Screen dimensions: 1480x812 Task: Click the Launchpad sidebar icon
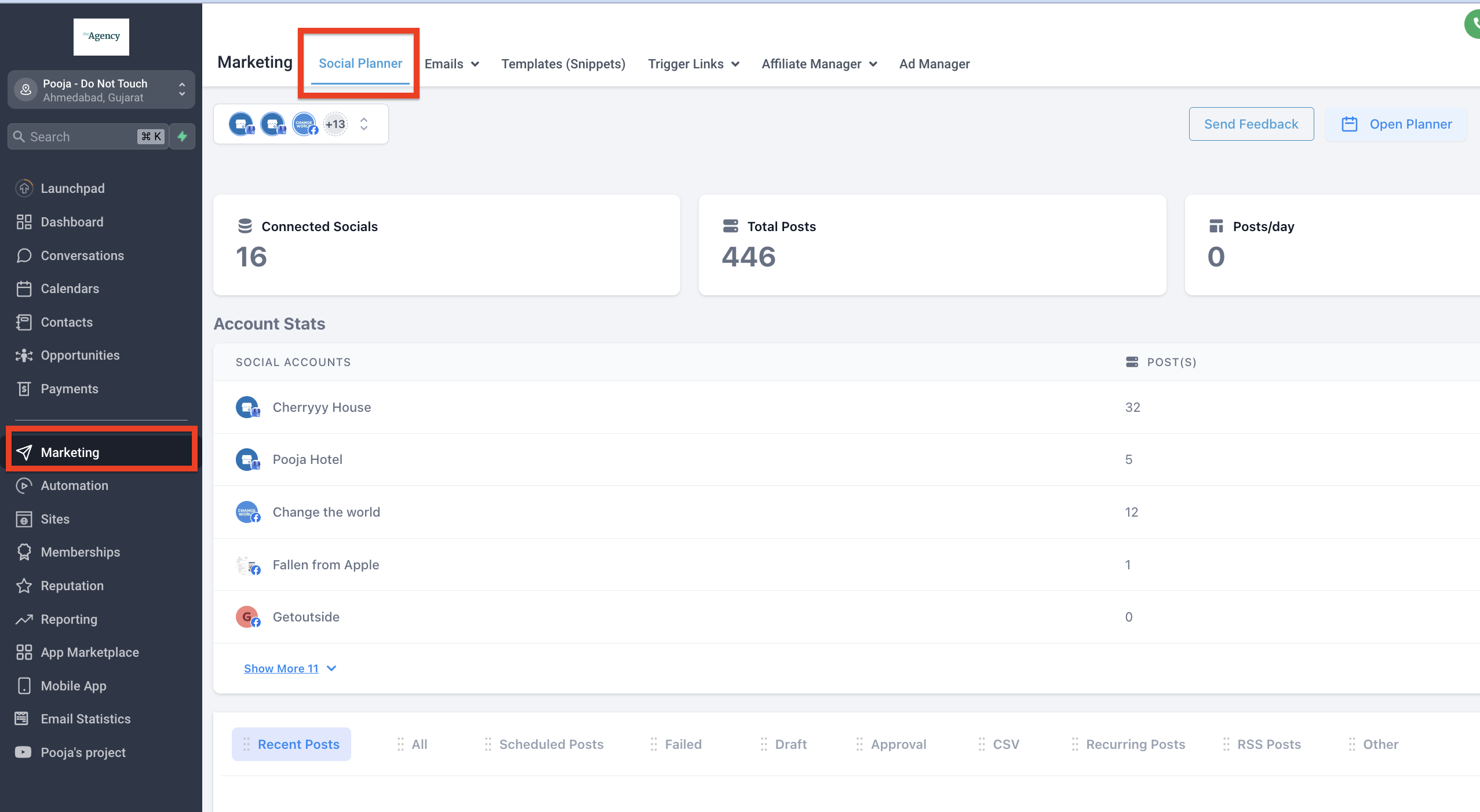click(24, 188)
